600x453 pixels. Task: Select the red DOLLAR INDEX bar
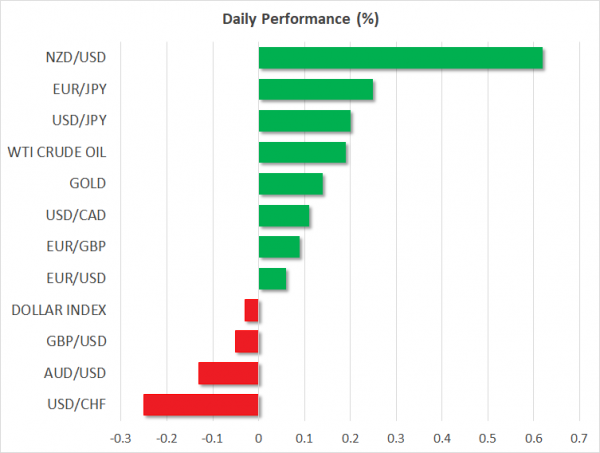[x=251, y=310]
